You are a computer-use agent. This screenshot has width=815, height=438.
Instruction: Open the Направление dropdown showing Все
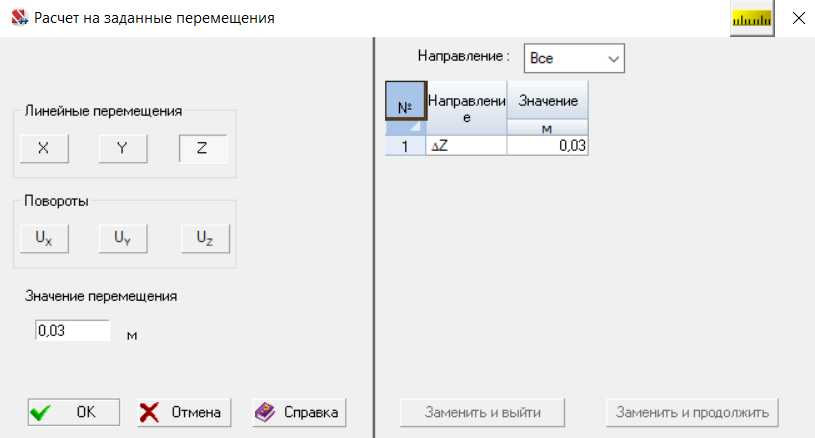(x=574, y=58)
